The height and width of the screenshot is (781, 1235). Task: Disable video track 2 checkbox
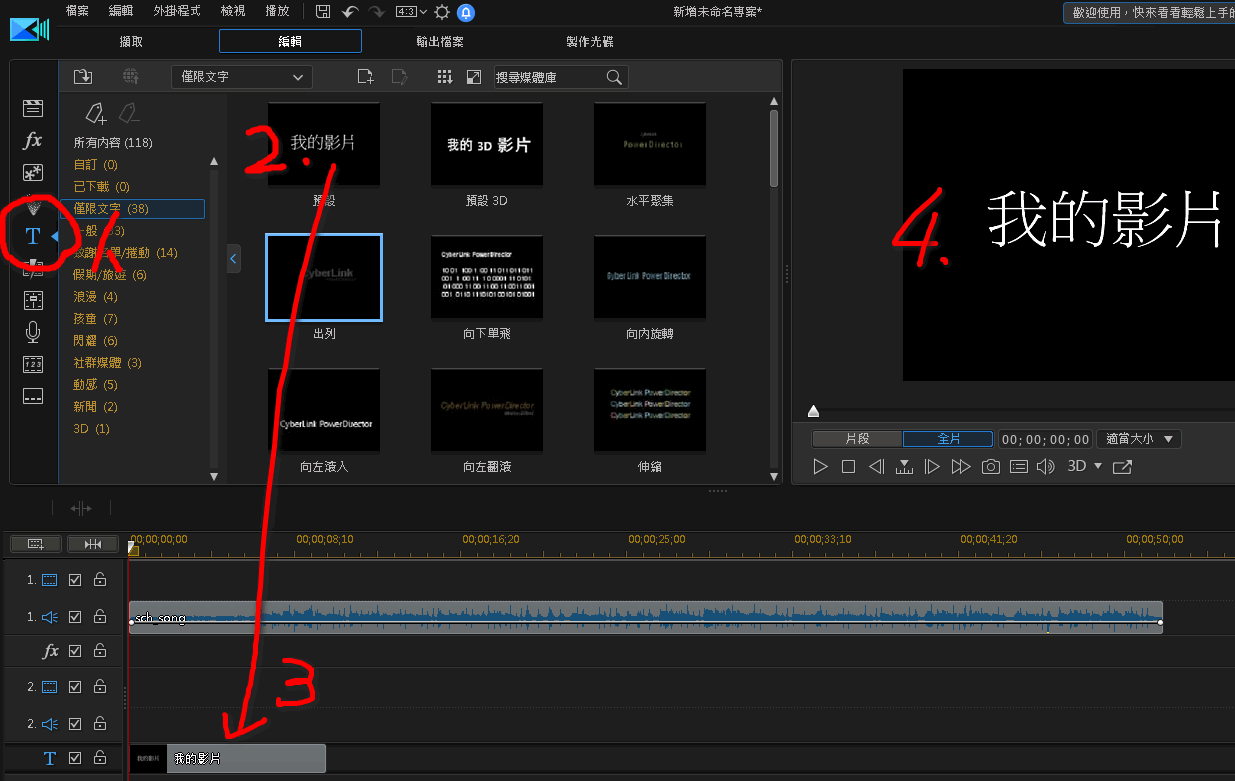pyautogui.click(x=75, y=687)
